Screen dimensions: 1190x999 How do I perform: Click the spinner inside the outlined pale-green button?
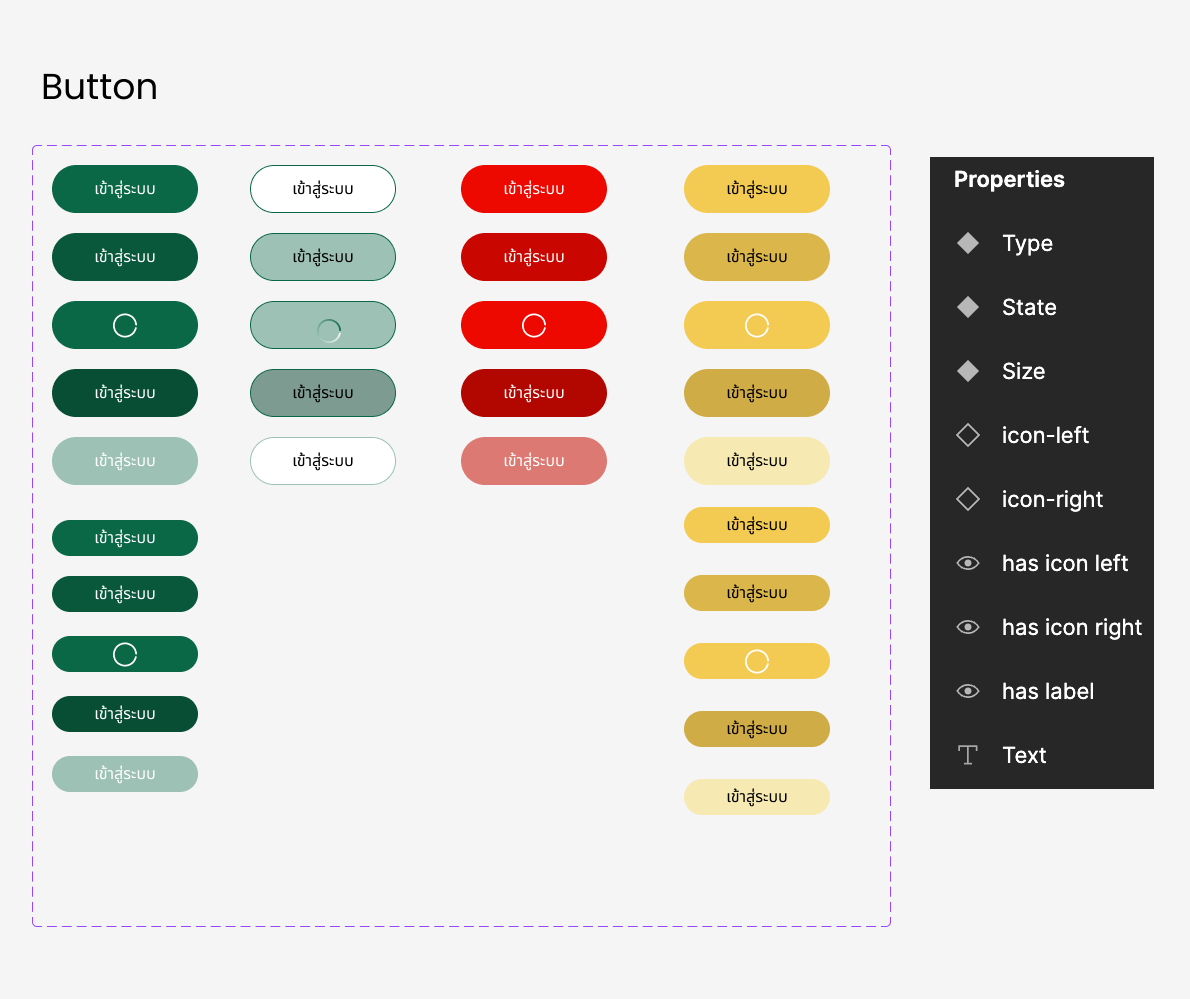pos(328,331)
